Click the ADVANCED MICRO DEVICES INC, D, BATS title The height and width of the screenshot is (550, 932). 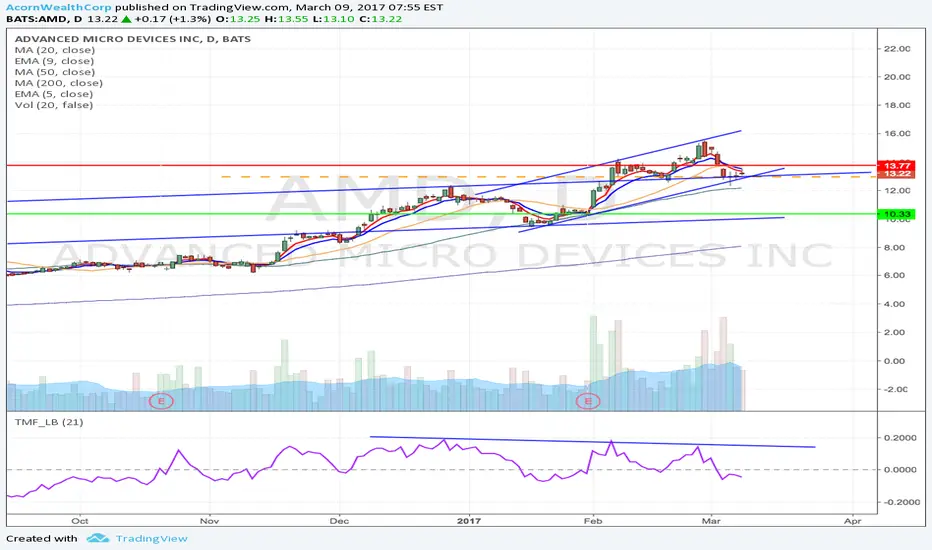[133, 39]
